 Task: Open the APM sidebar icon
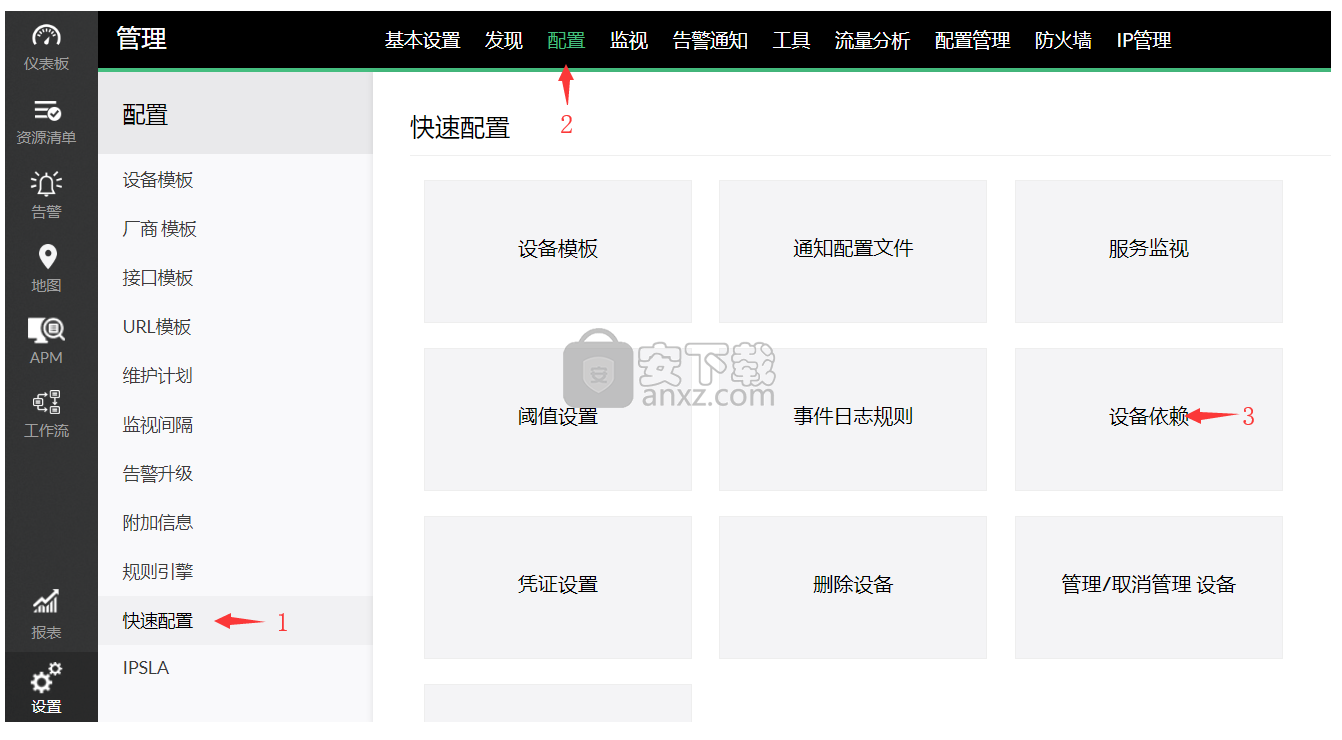point(46,329)
